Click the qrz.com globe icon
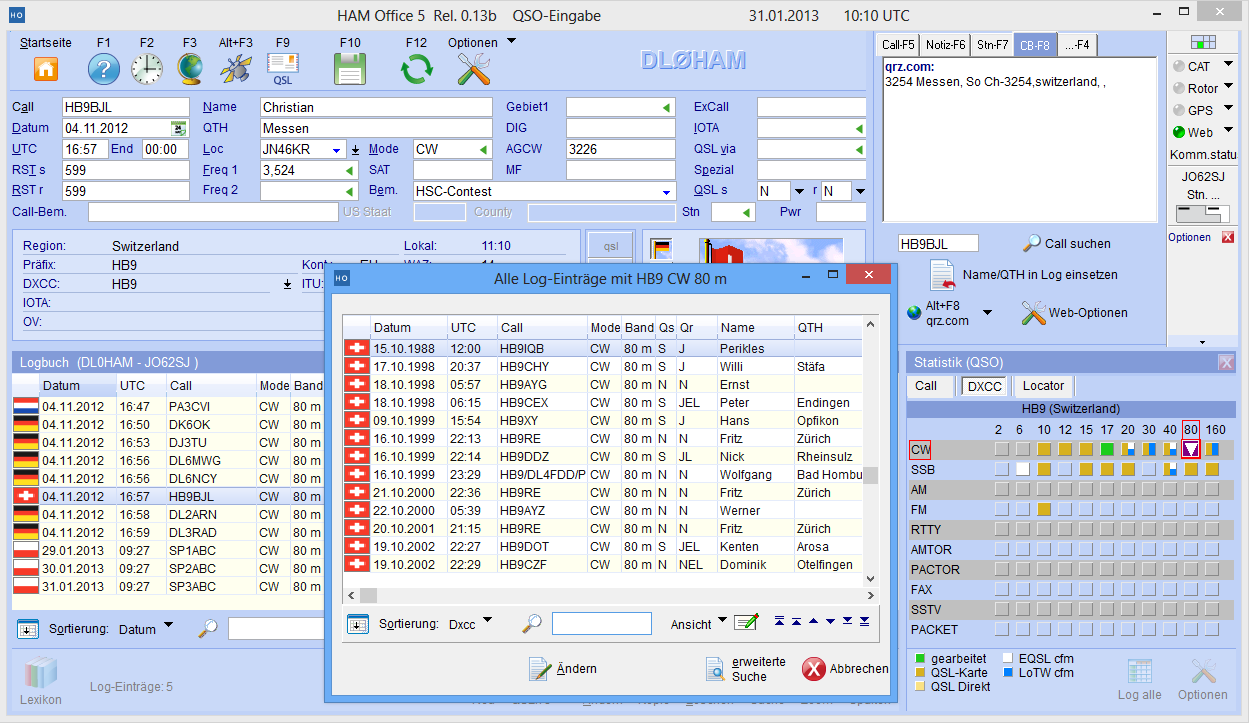Viewport: 1249px width, 723px height. pyautogui.click(x=914, y=312)
